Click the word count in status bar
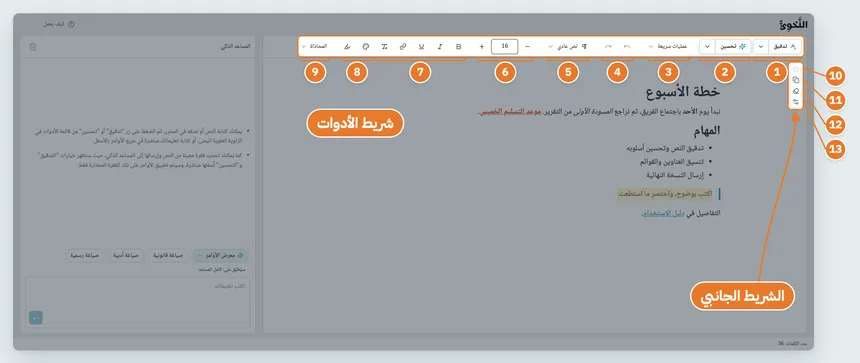The width and height of the screenshot is (860, 363). pyautogui.click(x=792, y=343)
